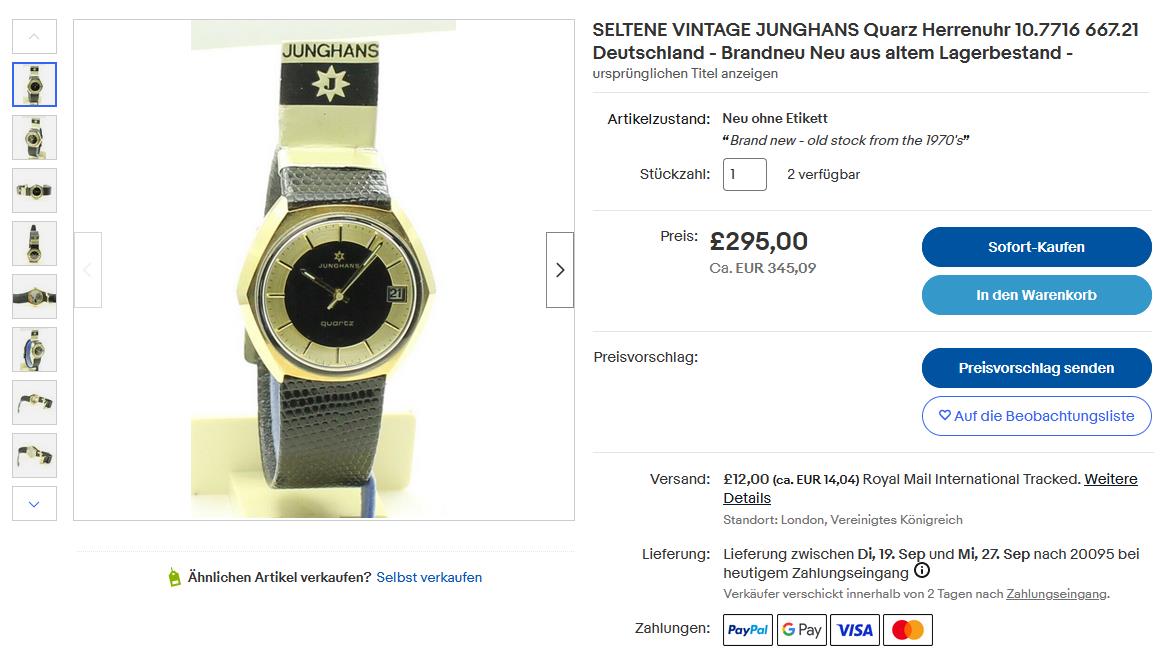Click the green sell-item tag icon
Image resolution: width=1169 pixels, height=662 pixels.
175,577
